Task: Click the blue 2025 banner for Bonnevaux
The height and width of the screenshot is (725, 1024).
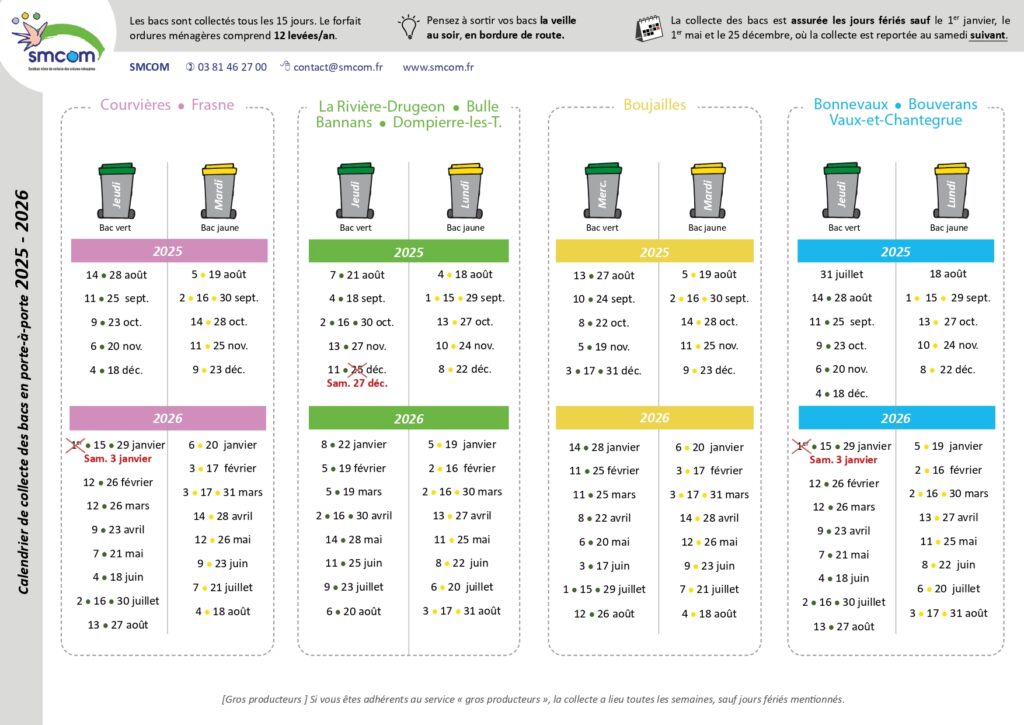Action: click(x=896, y=251)
